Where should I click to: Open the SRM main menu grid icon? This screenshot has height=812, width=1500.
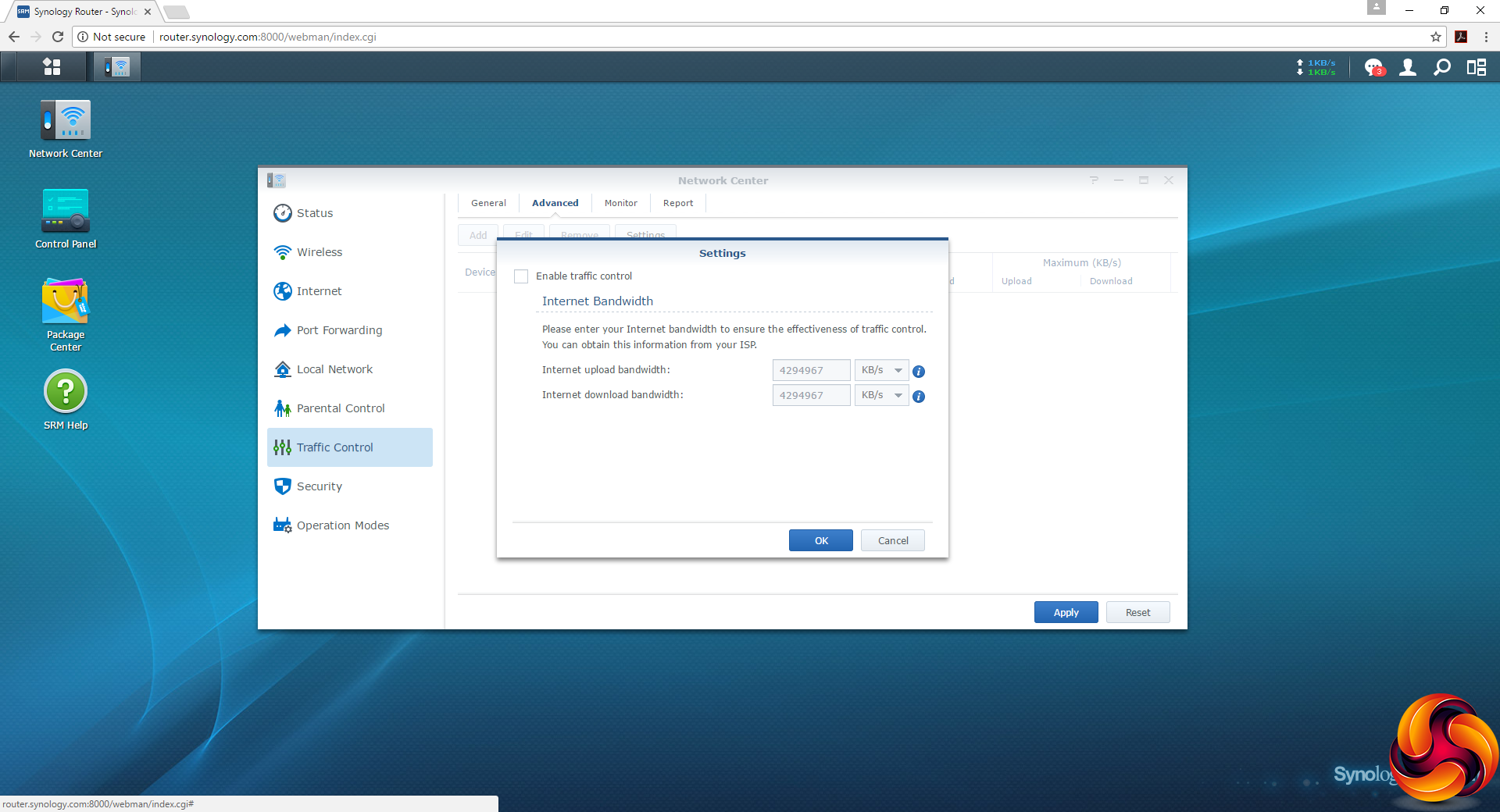[x=52, y=67]
